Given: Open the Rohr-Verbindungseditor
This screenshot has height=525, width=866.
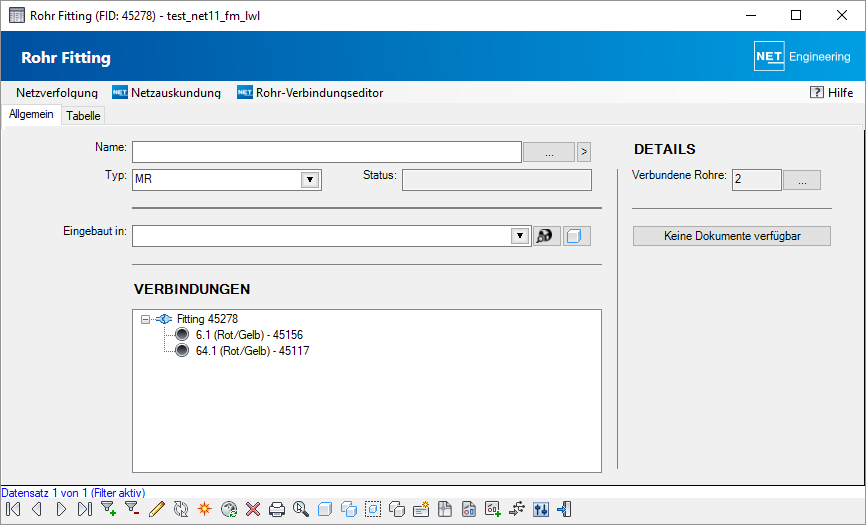Looking at the screenshot, I should point(310,93).
